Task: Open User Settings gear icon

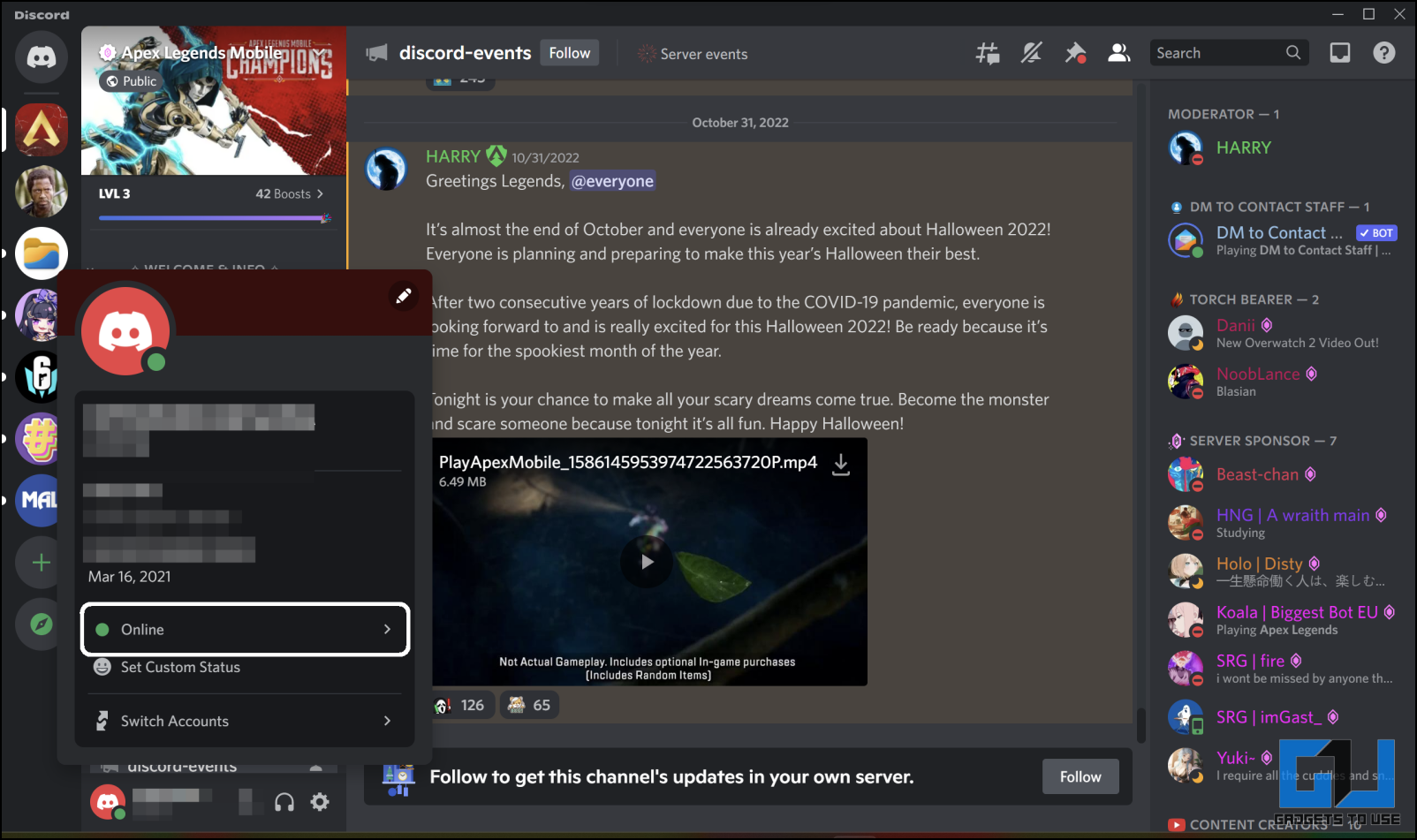Action: coord(320,802)
